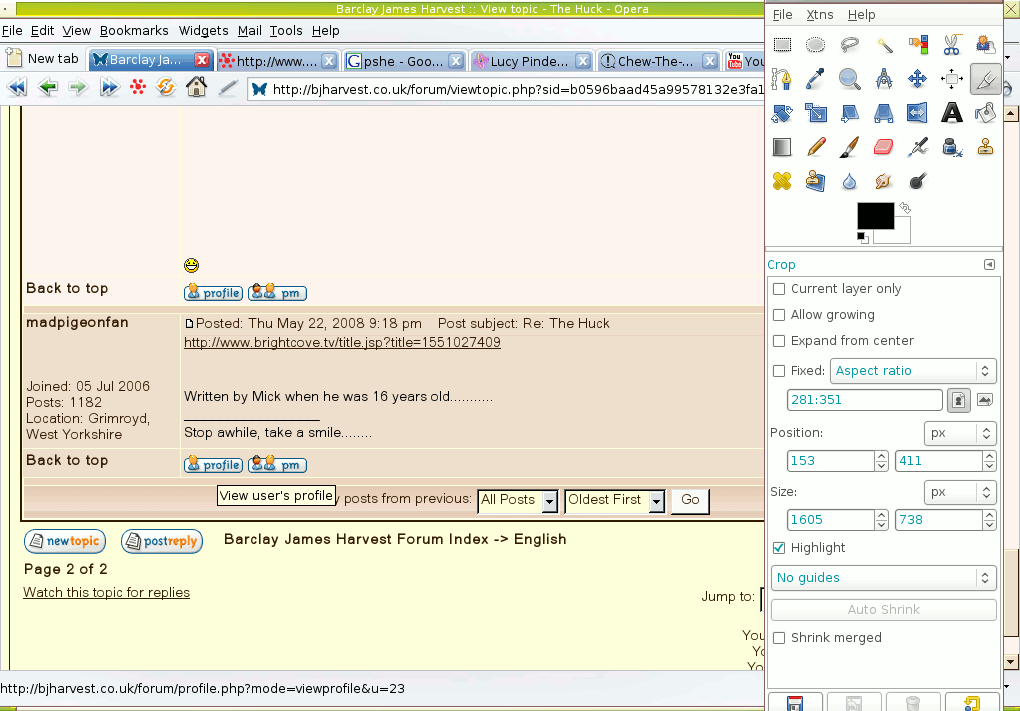This screenshot has width=1020, height=711.
Task: Uncheck the Highlight checkbox
Action: (779, 548)
